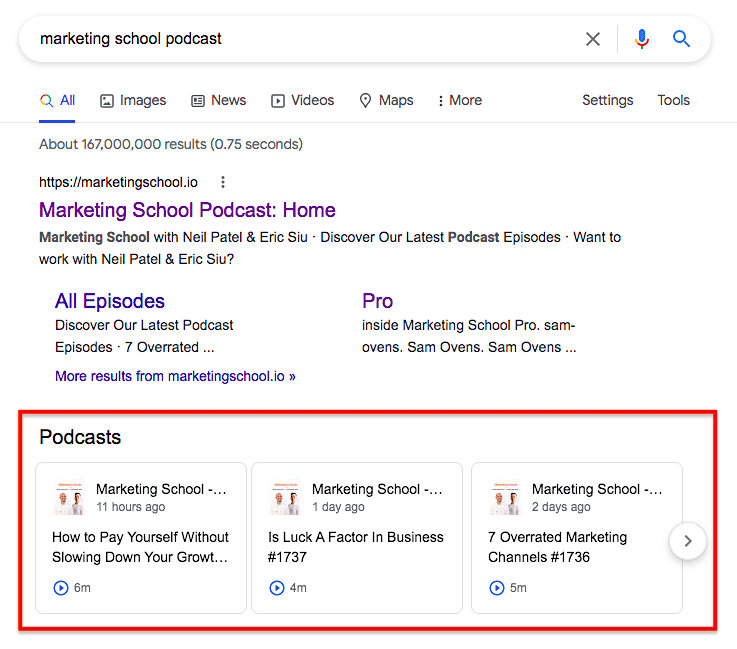Screen dimensions: 737x649
Task: Open How to Pay Yourself Without Slowing episode
Action: pyautogui.click(x=140, y=547)
